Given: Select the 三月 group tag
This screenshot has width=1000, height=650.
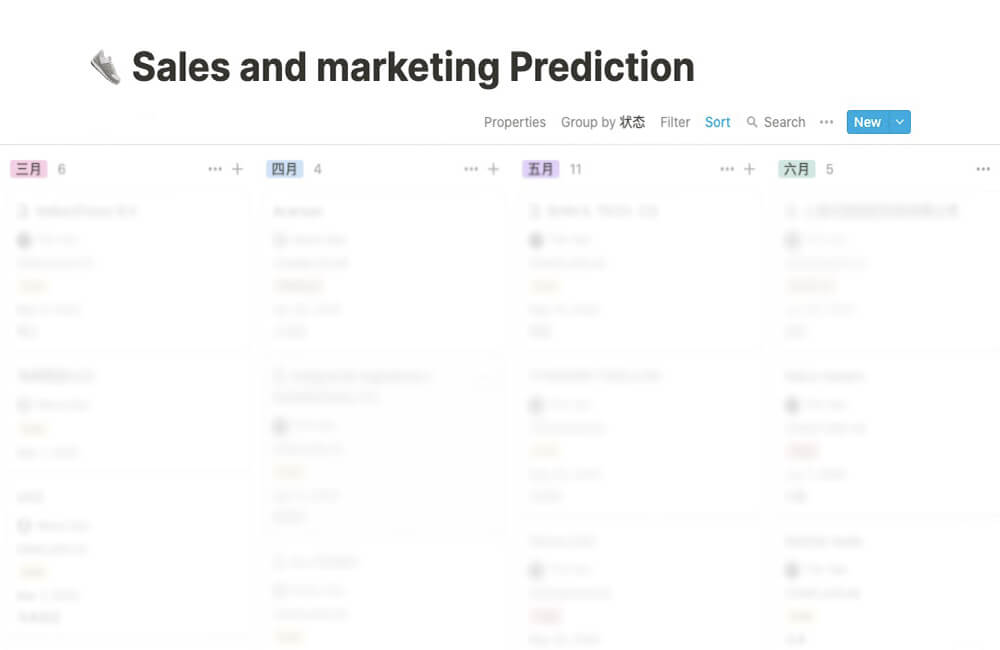Looking at the screenshot, I should tap(29, 169).
